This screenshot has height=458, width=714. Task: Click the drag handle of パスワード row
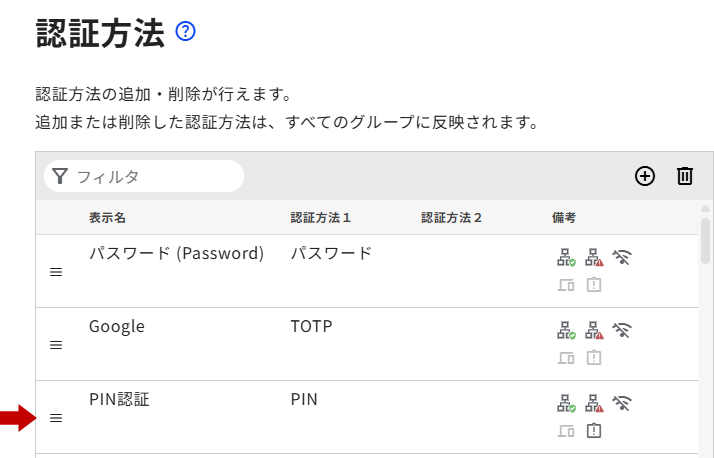pos(56,272)
